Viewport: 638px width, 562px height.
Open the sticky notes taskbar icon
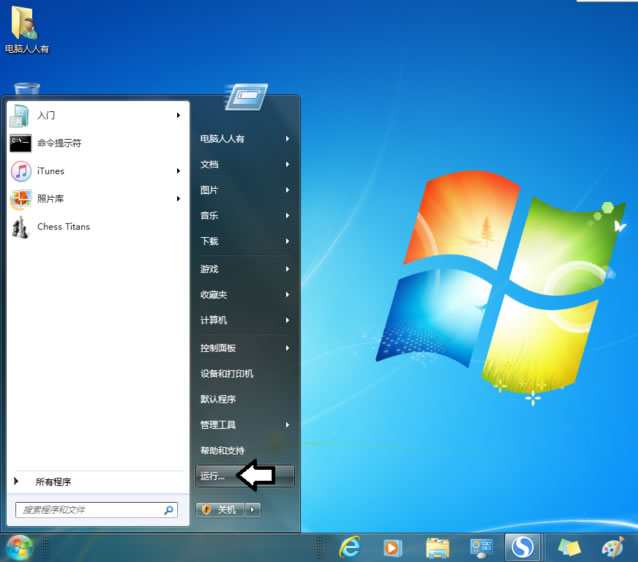point(568,548)
